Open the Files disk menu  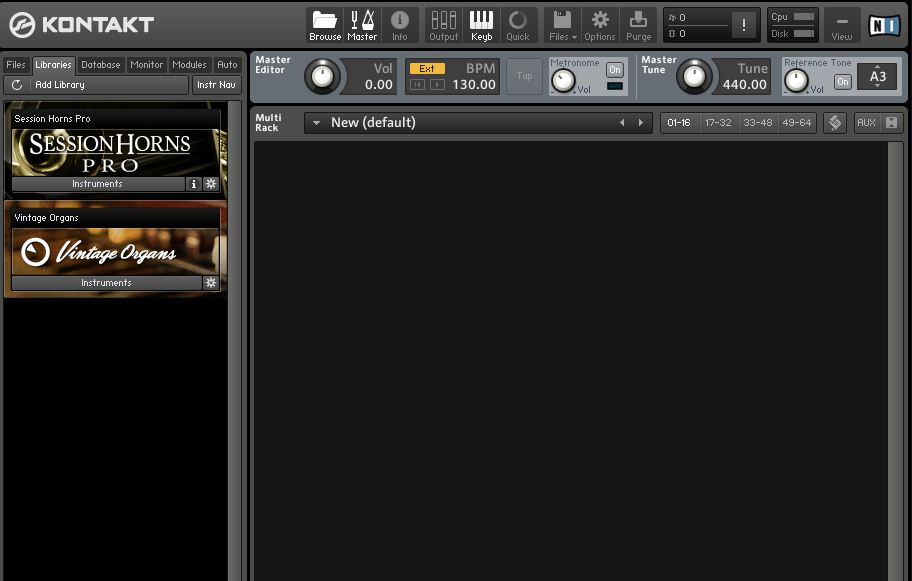(562, 26)
